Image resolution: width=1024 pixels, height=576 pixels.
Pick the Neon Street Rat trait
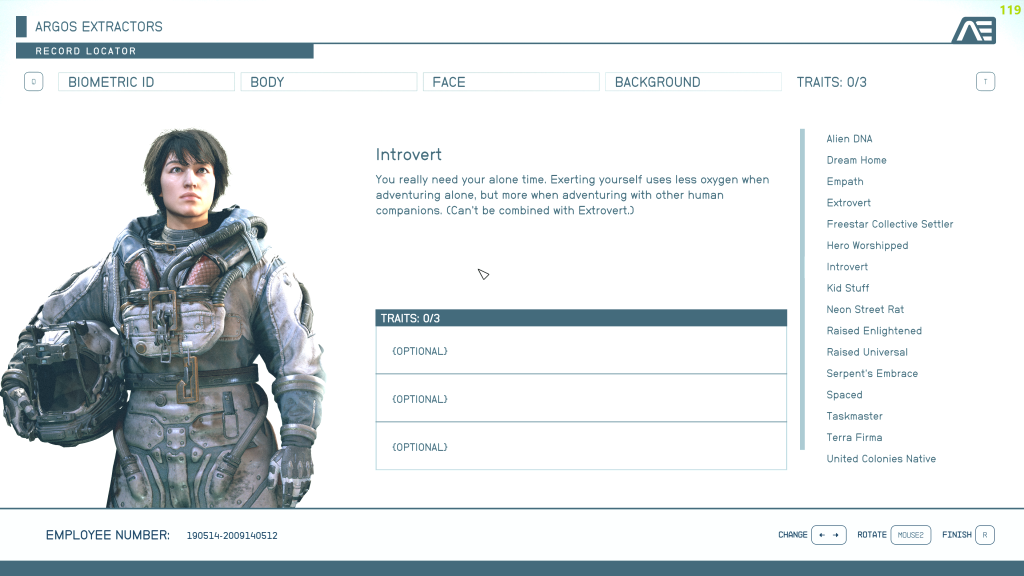pos(864,309)
